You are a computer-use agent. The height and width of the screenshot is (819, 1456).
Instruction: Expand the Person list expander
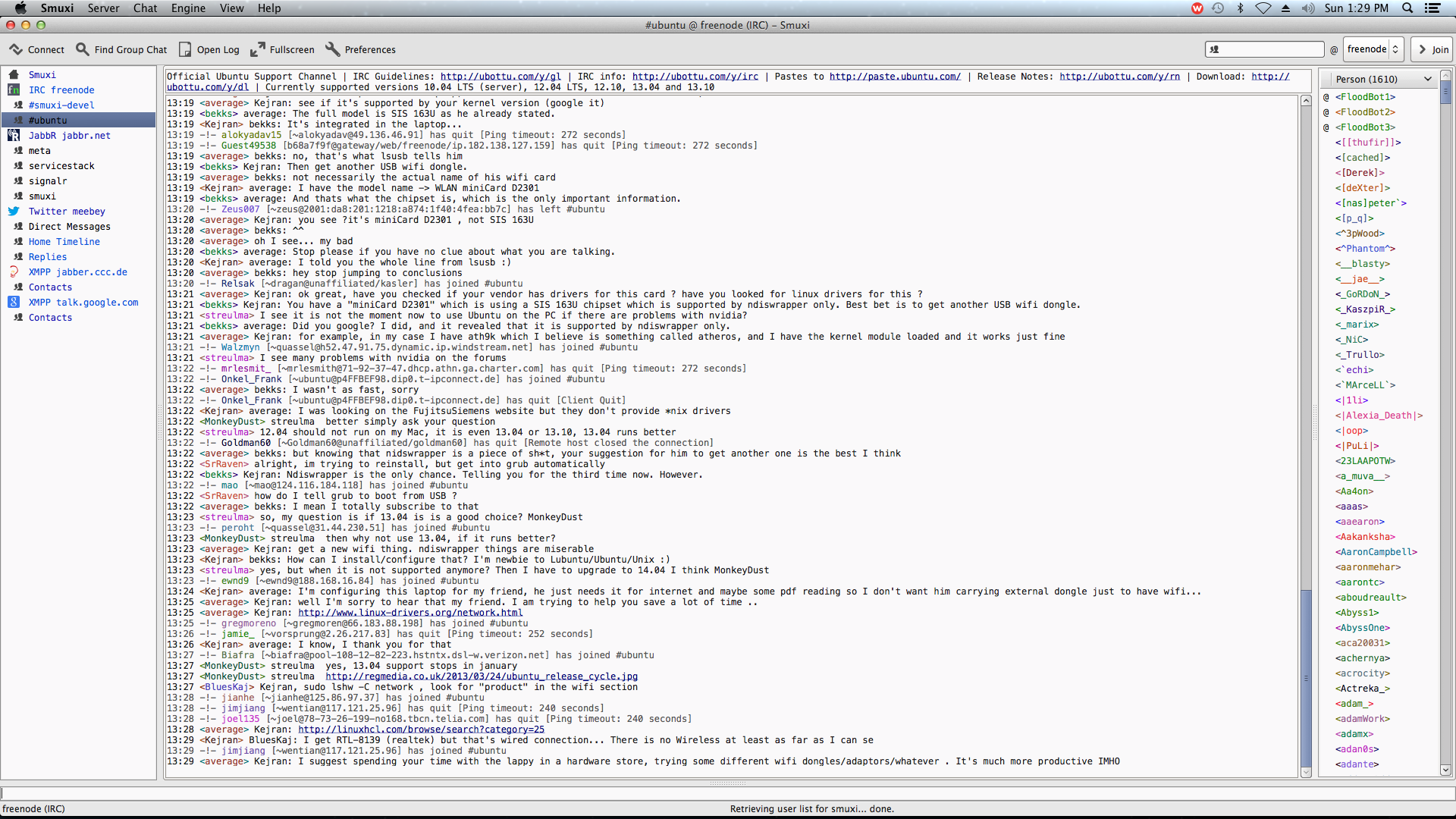(1430, 79)
